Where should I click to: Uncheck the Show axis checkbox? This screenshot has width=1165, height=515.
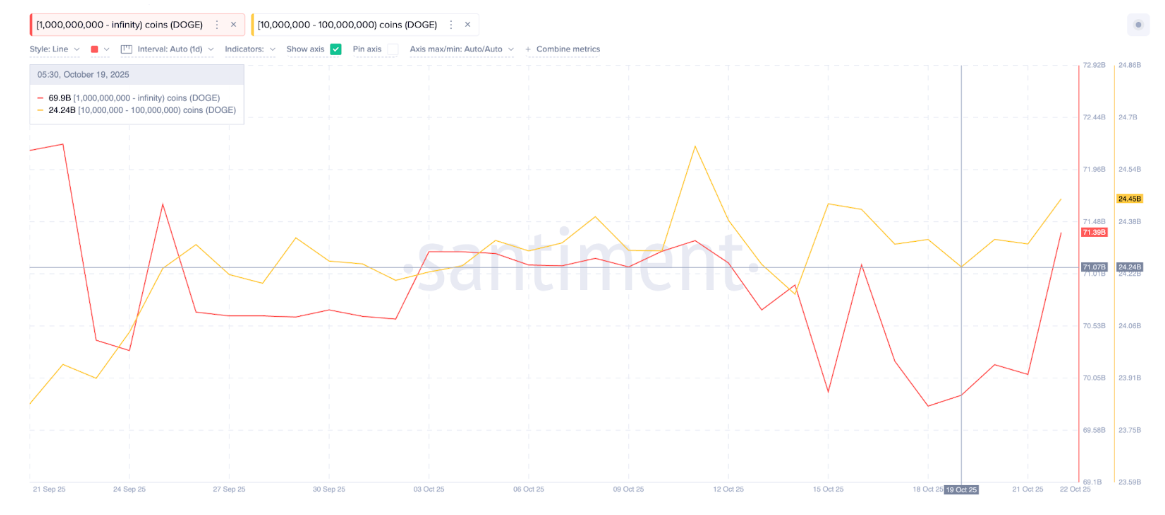tap(336, 49)
